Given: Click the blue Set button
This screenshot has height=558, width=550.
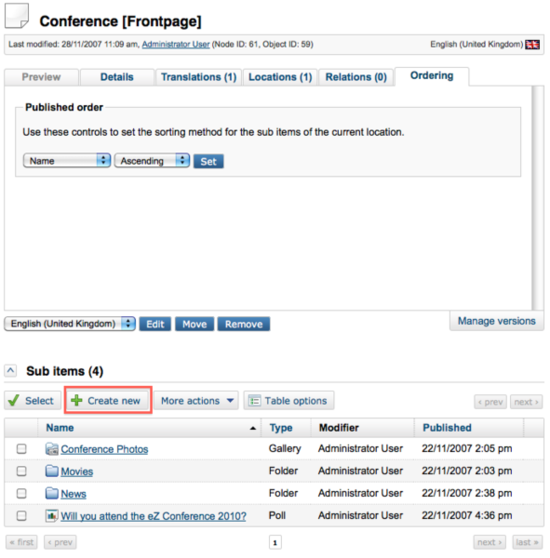Looking at the screenshot, I should [x=208, y=161].
